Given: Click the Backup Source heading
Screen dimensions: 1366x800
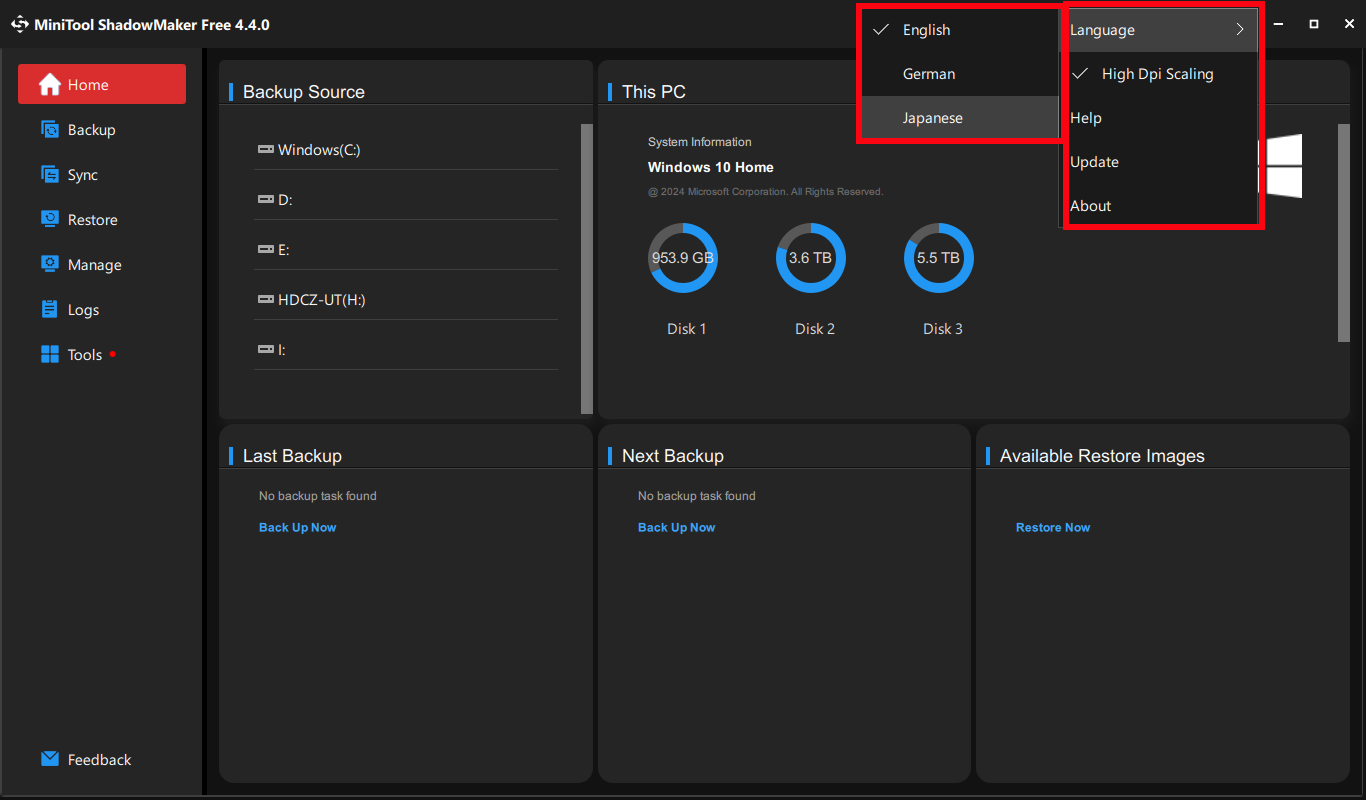Looking at the screenshot, I should coord(304,92).
